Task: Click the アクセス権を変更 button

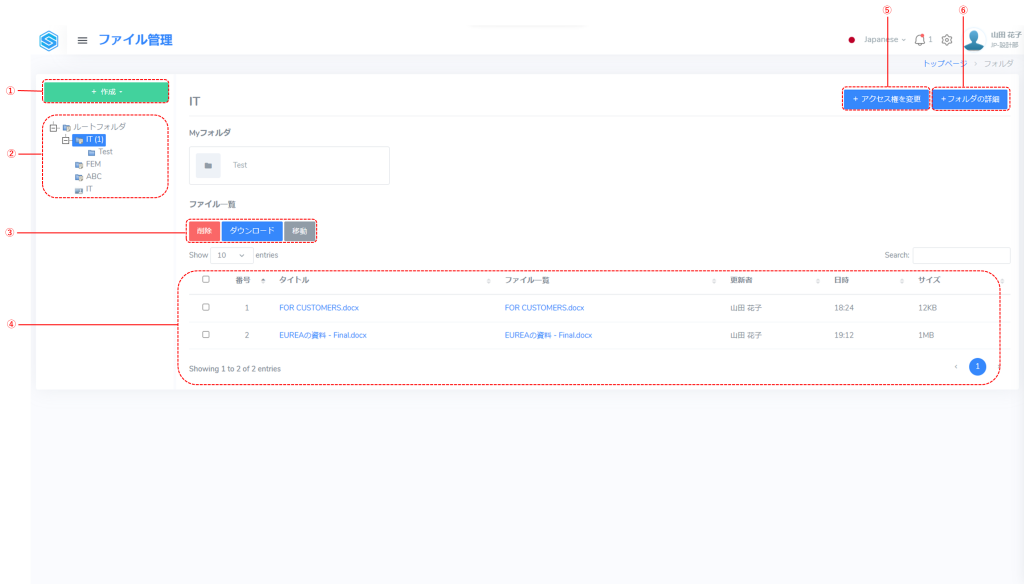Action: pos(886,99)
